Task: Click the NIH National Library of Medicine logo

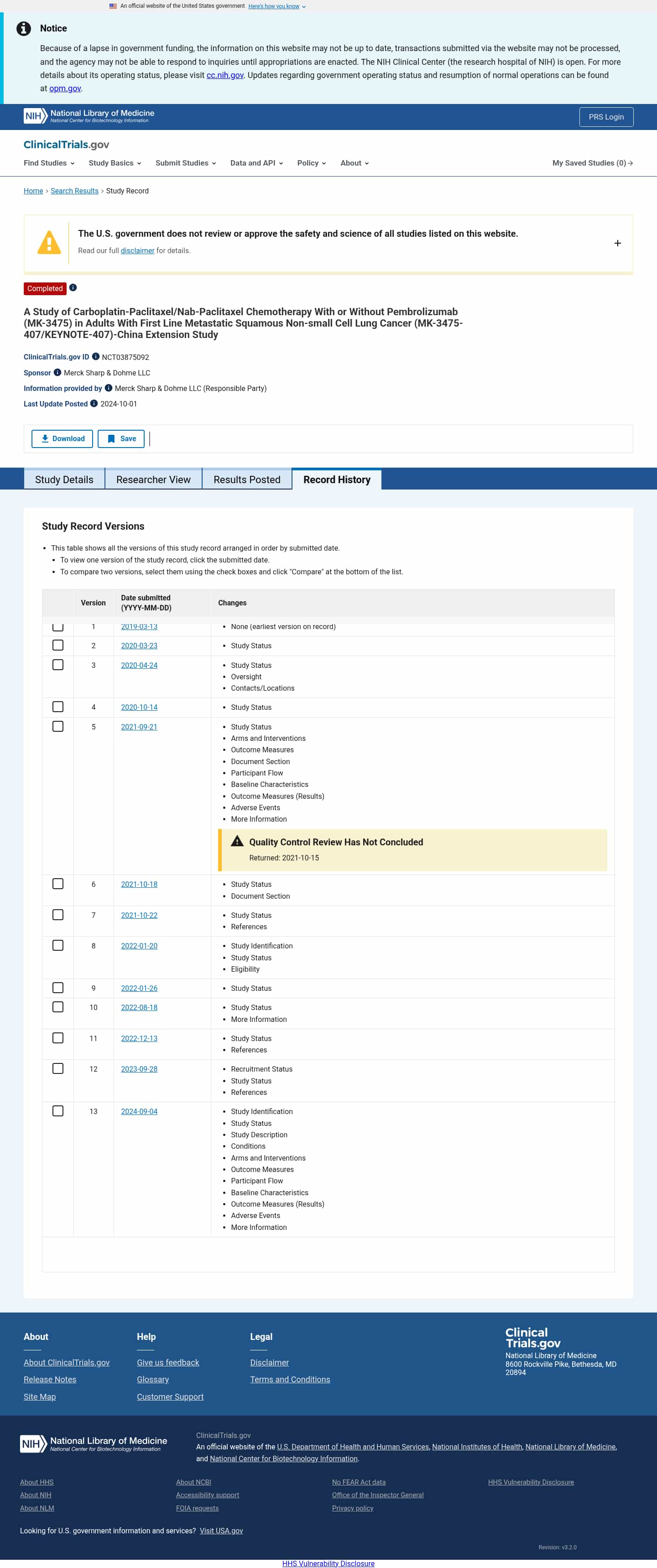Action: 89,116
